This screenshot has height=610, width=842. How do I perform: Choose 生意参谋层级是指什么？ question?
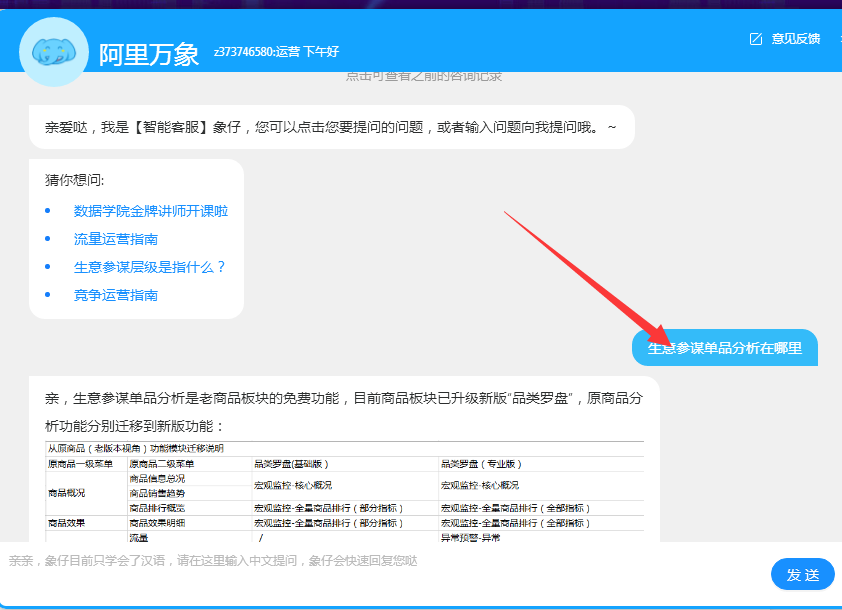(150, 267)
